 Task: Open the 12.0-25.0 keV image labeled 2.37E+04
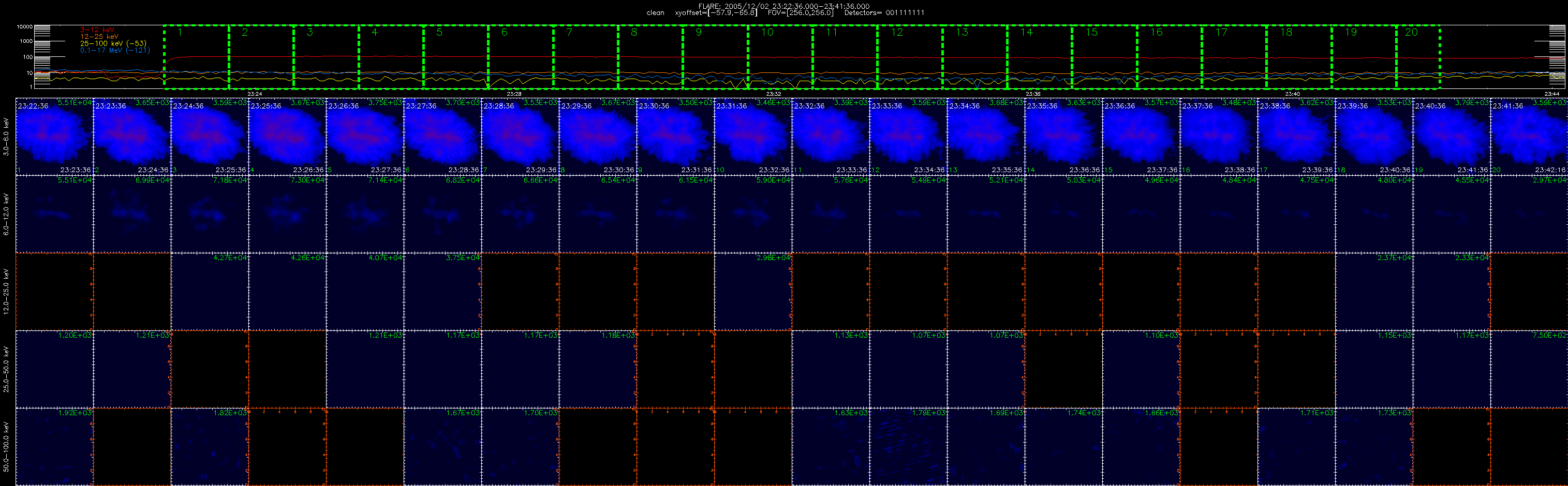[x=1374, y=292]
